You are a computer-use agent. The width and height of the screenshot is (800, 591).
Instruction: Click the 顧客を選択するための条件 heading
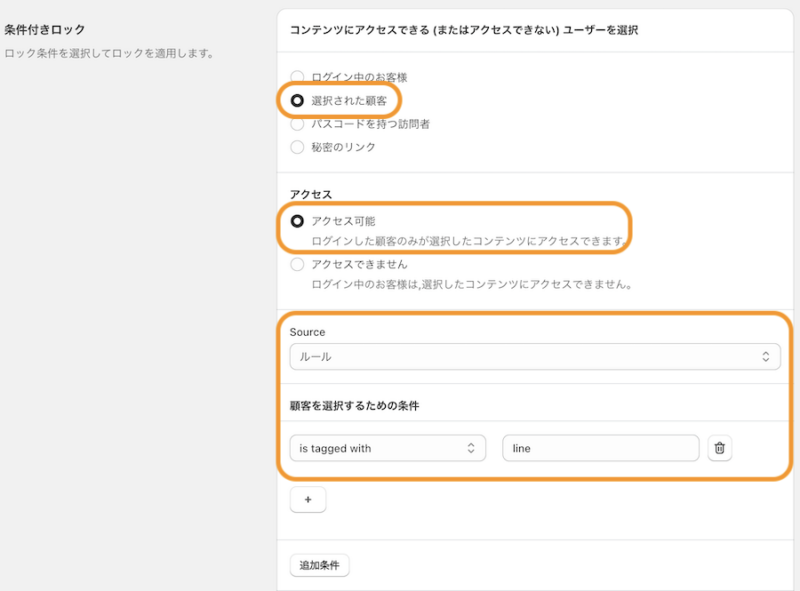[x=355, y=406]
